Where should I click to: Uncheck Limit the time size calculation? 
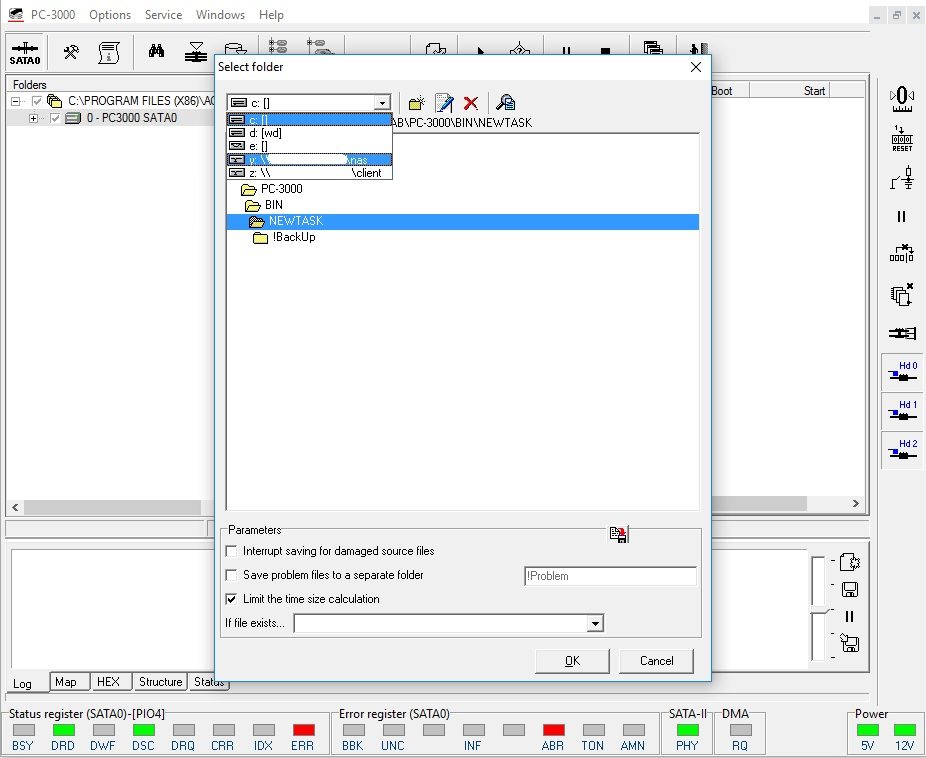tap(232, 599)
